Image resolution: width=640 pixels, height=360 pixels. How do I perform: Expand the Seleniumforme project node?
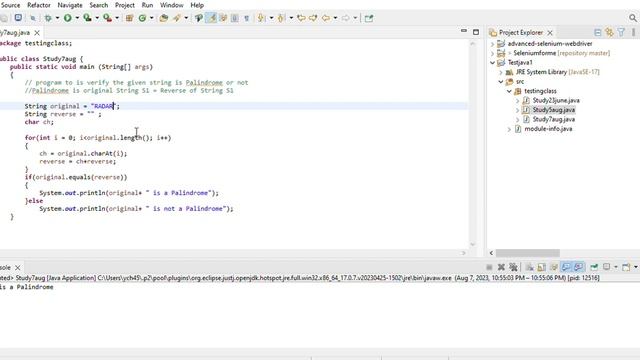(492, 53)
